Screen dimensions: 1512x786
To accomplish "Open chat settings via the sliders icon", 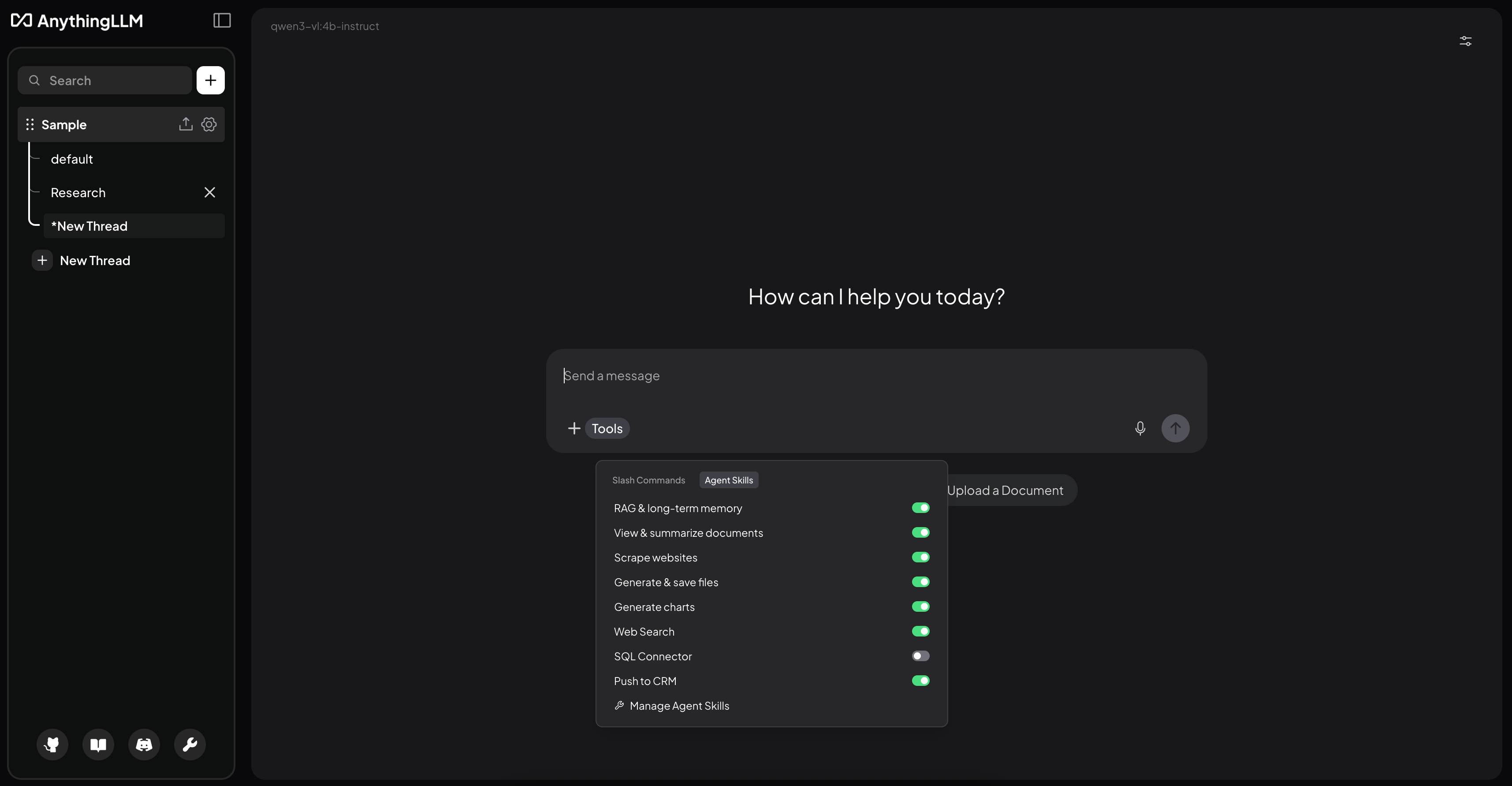I will pos(1466,41).
